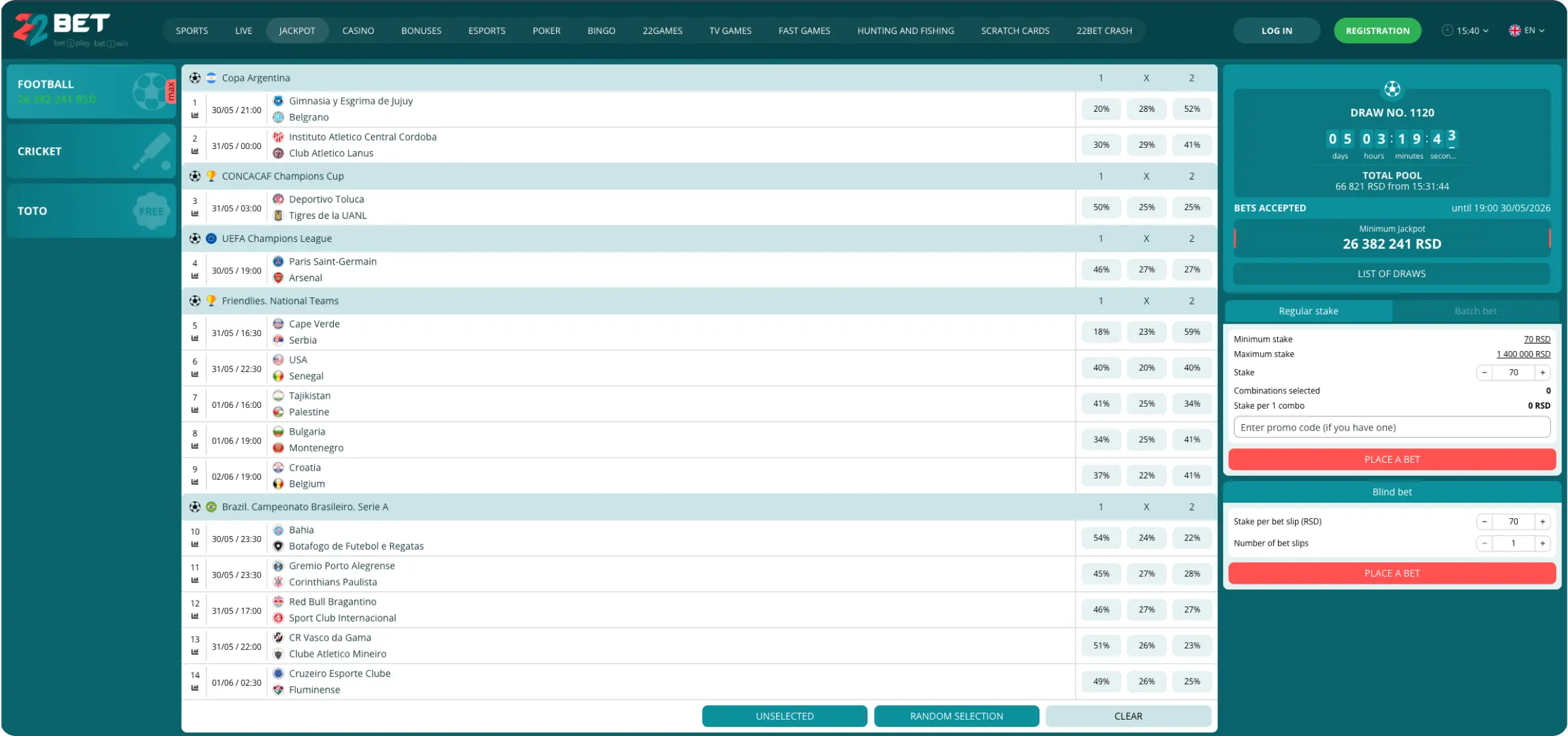Open statistics icon for match 10 Bahia
Viewport: 1568px width, 736px height.
click(x=195, y=544)
